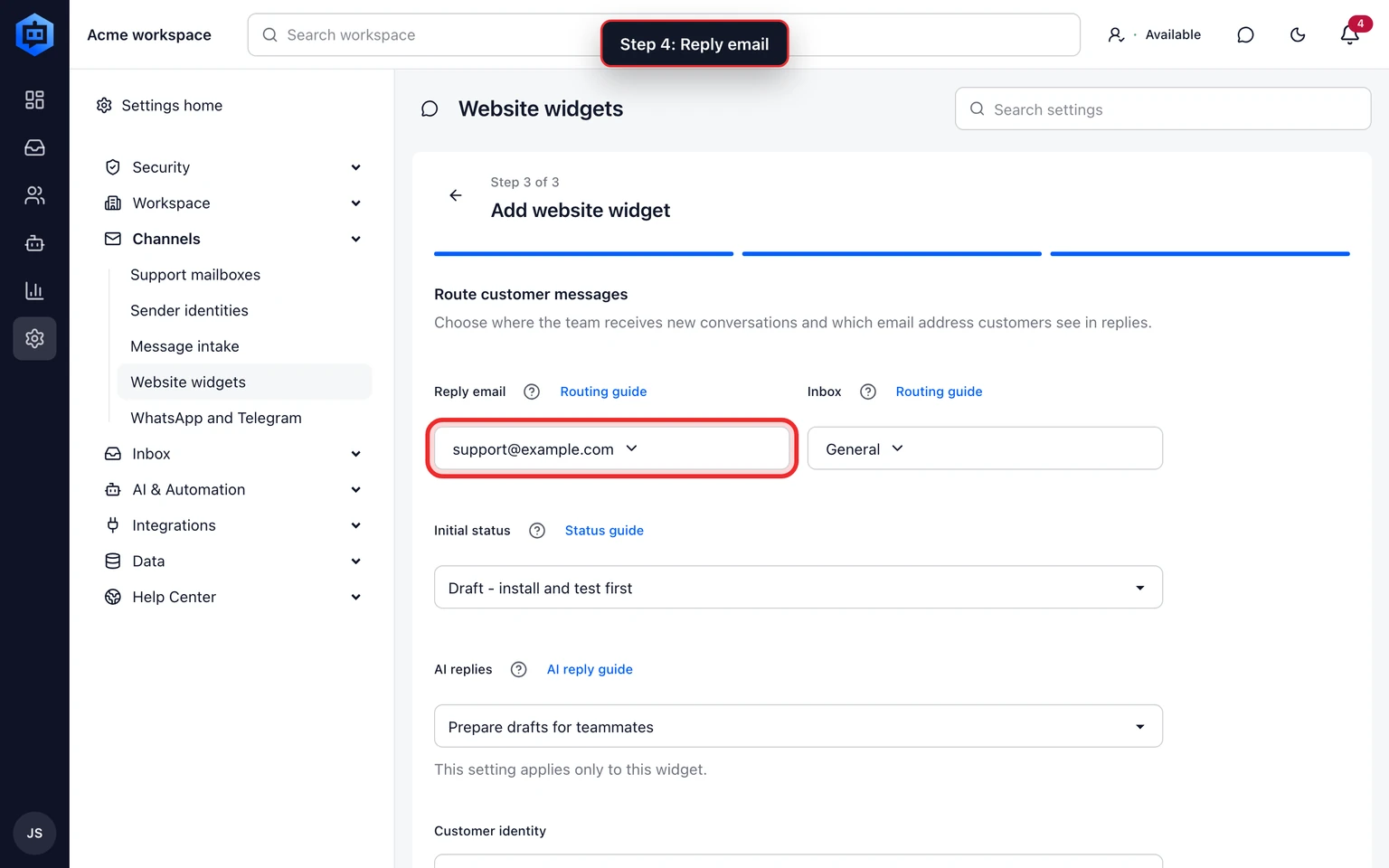Open the inbox tray icon in left rail

(34, 147)
